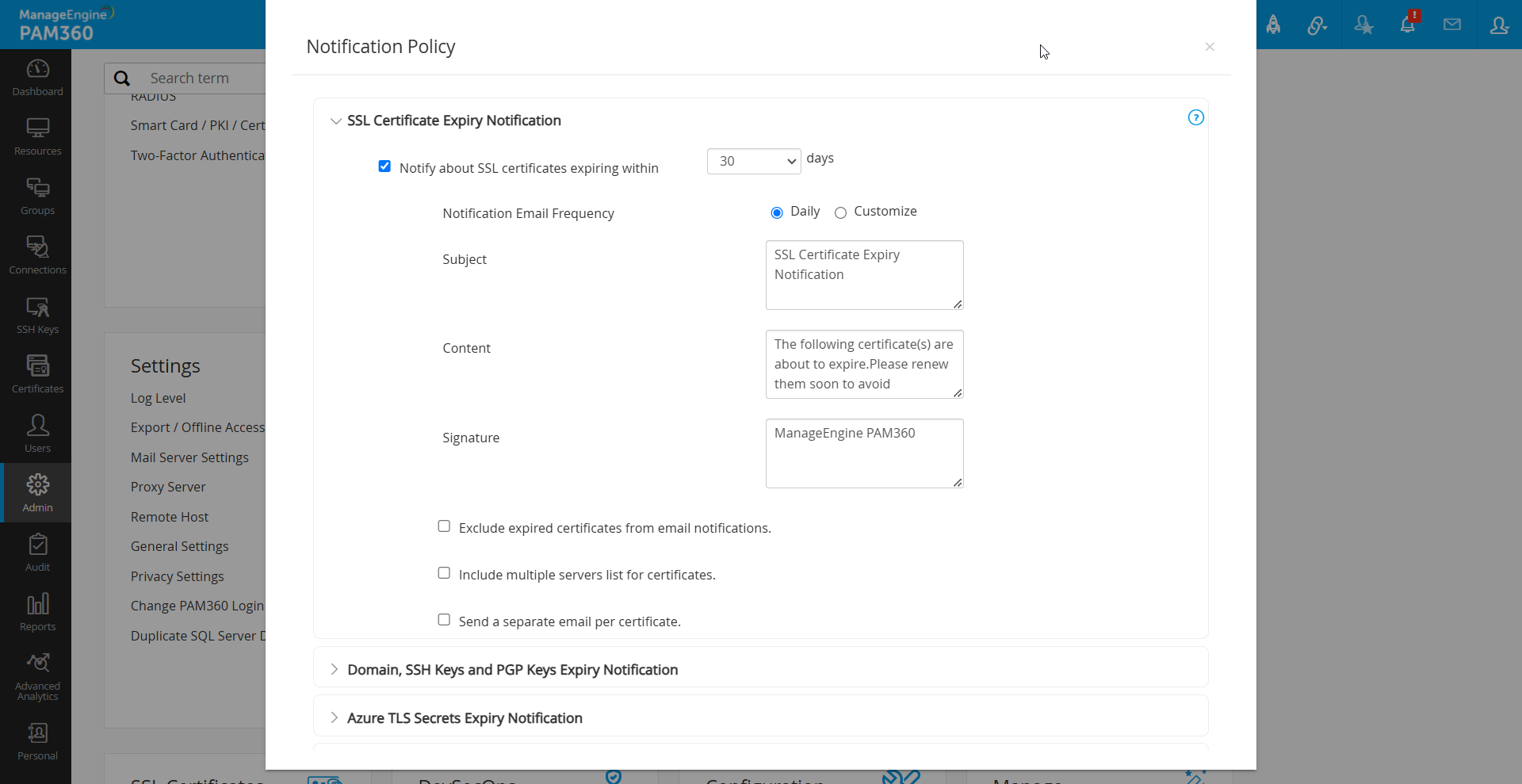Image resolution: width=1522 pixels, height=784 pixels.
Task: Click inside the Subject text field
Action: 864,274
